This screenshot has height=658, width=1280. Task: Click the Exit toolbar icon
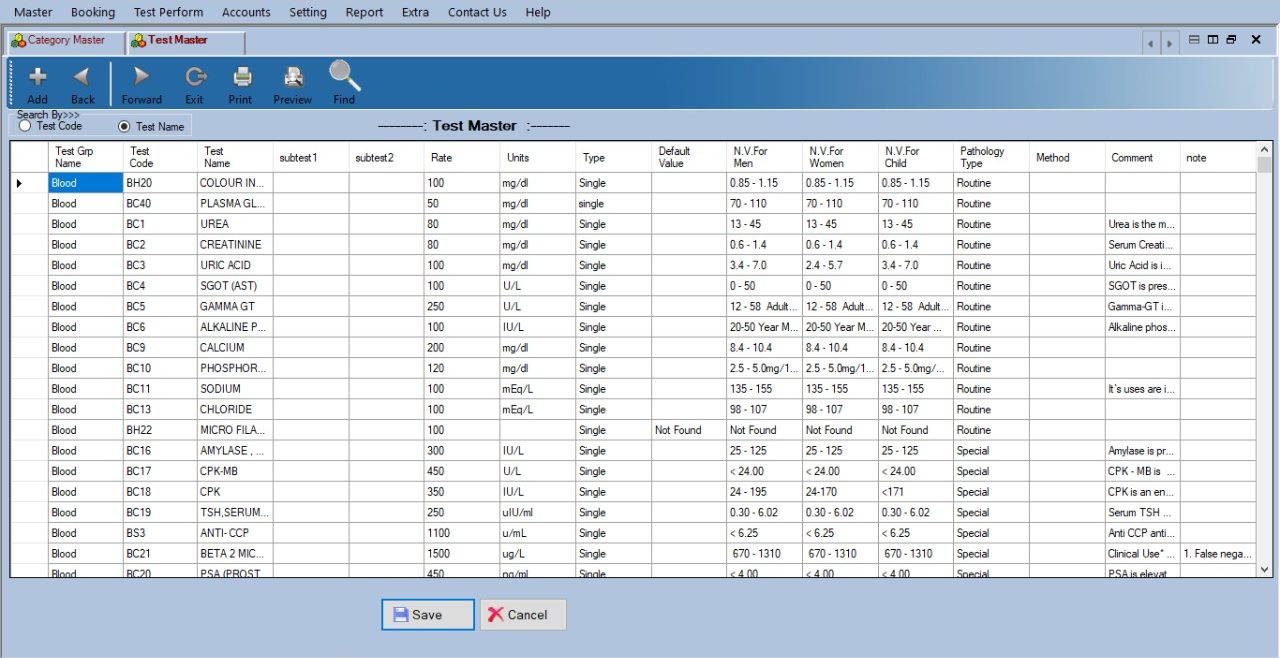194,83
